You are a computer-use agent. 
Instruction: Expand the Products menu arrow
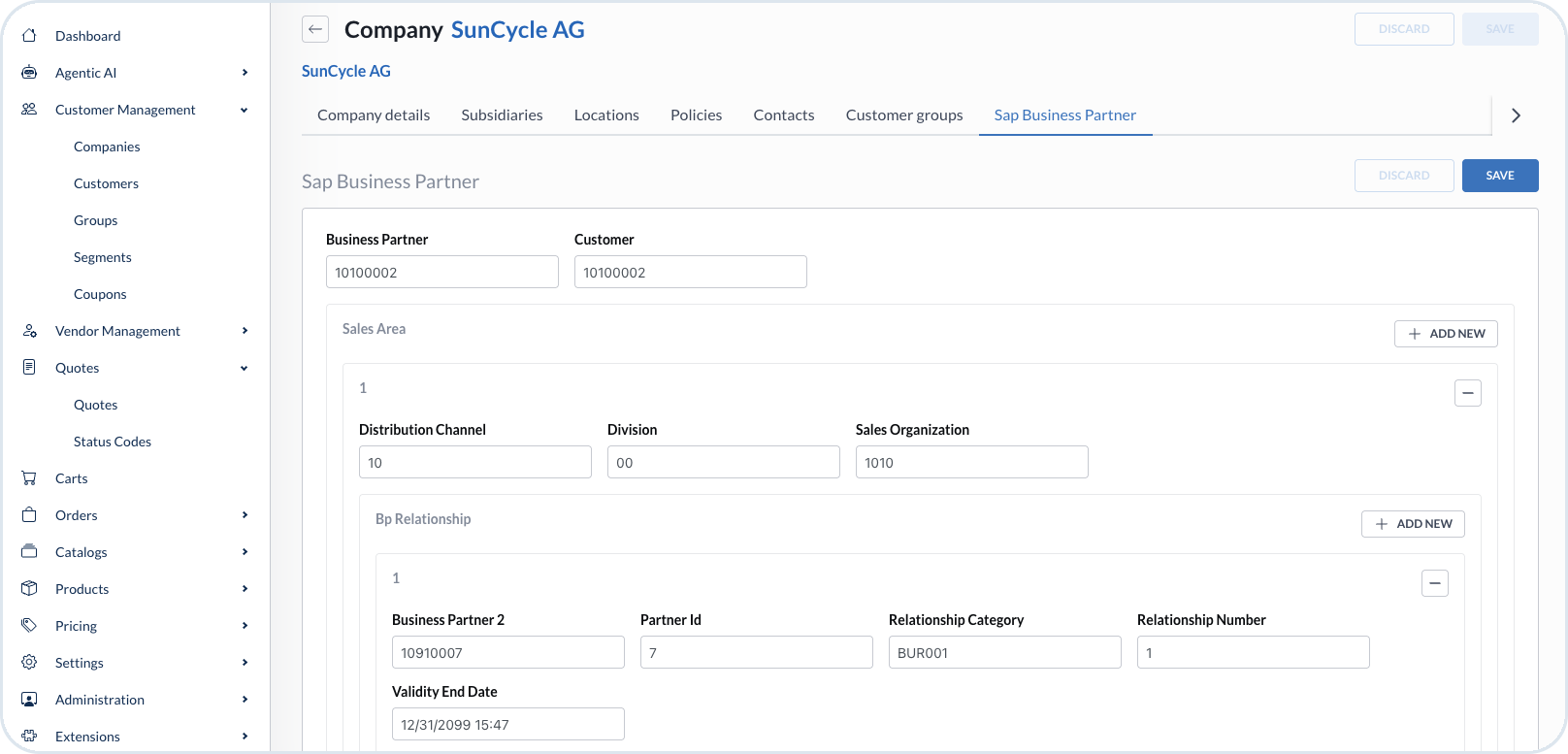click(245, 589)
